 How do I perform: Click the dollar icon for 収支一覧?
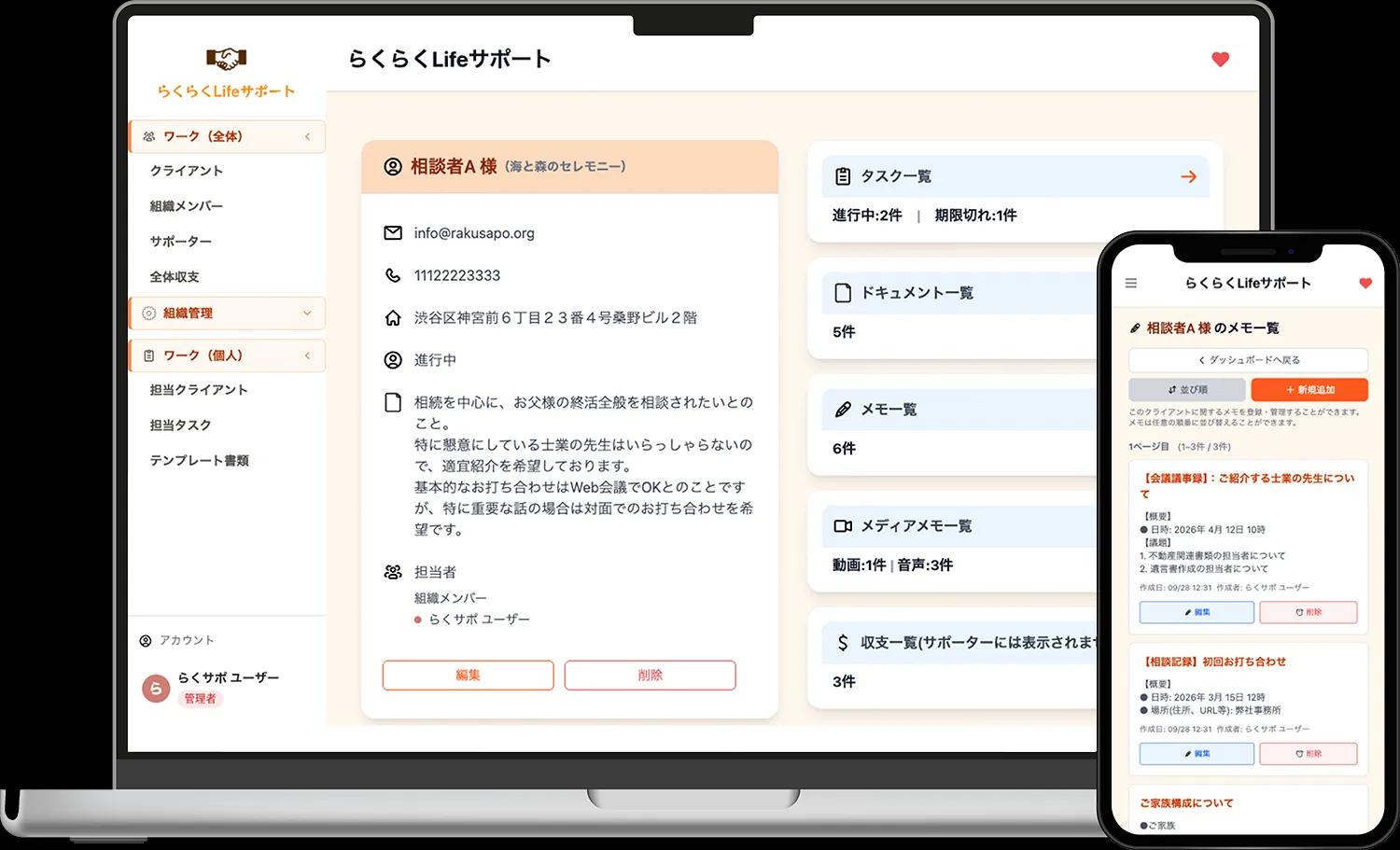coord(842,643)
